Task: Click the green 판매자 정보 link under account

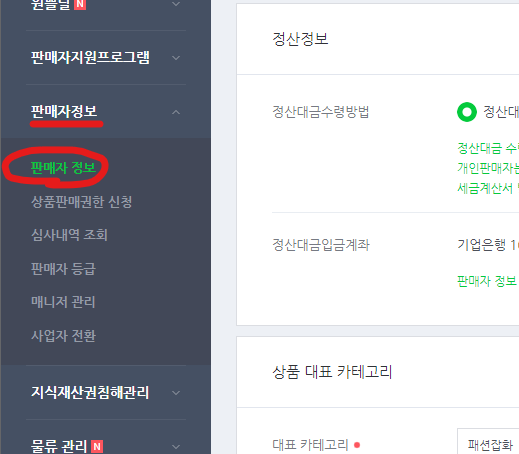Action: click(487, 281)
